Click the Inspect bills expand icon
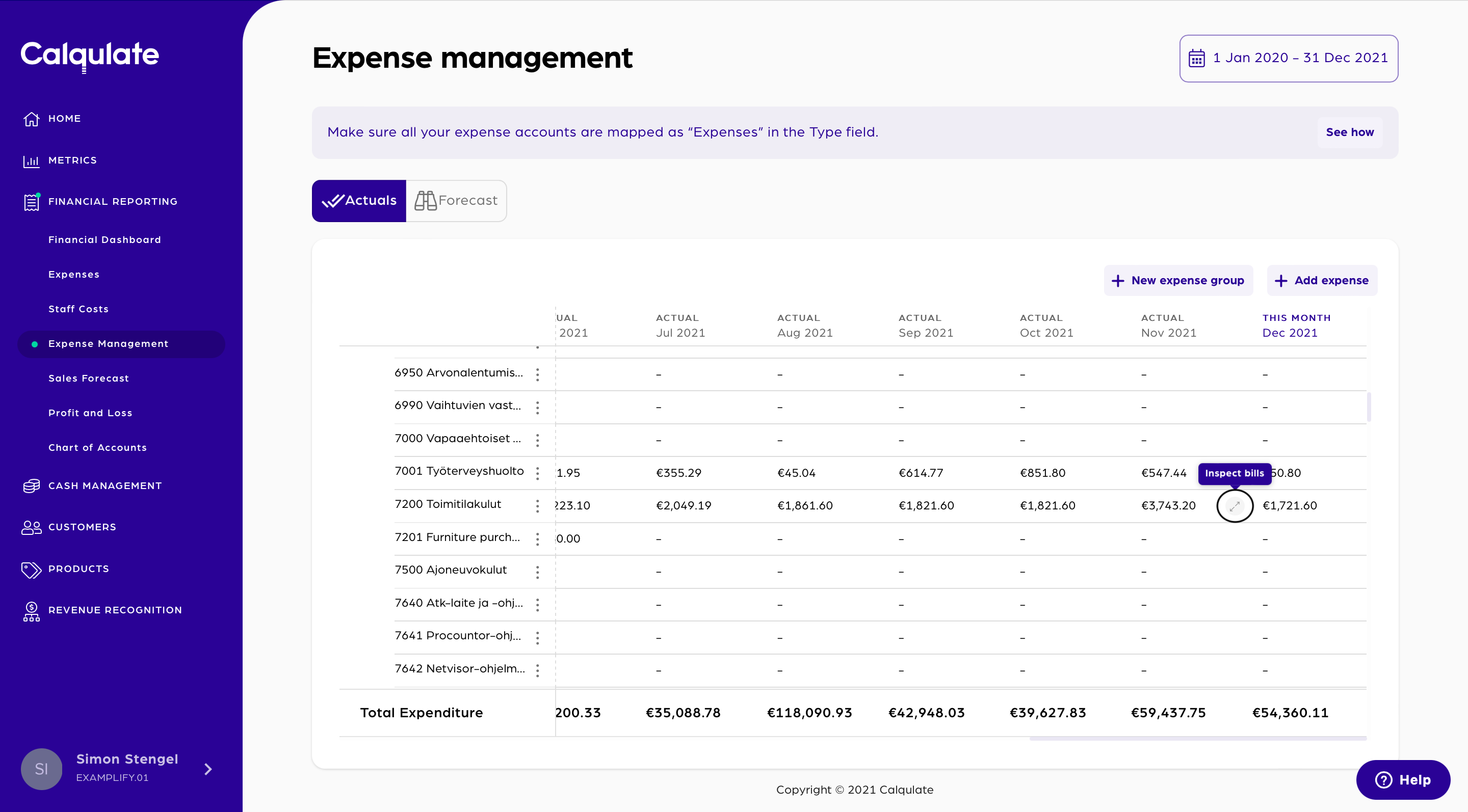Image resolution: width=1468 pixels, height=812 pixels. tap(1235, 506)
